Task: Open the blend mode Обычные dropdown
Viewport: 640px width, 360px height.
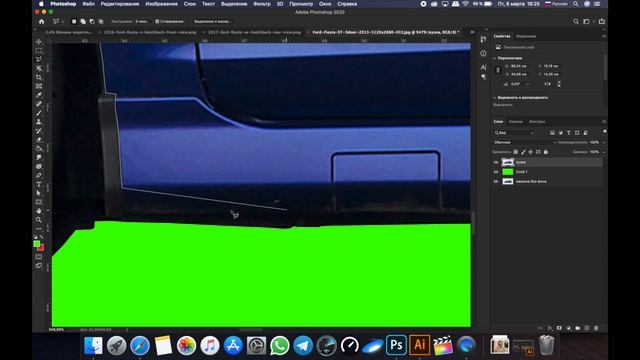Action: point(524,142)
